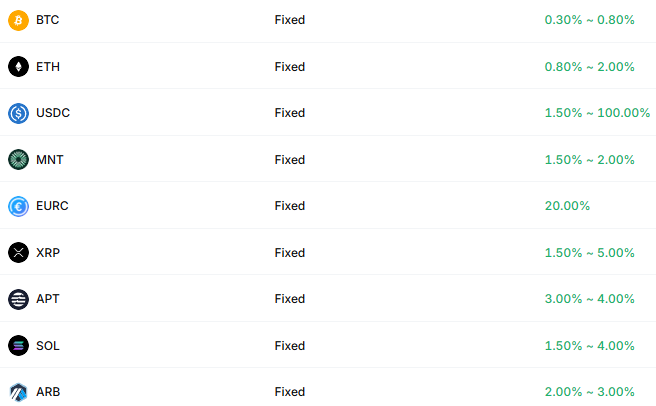Select the USDC 1.50% ~ 100.00% rate

coord(597,113)
